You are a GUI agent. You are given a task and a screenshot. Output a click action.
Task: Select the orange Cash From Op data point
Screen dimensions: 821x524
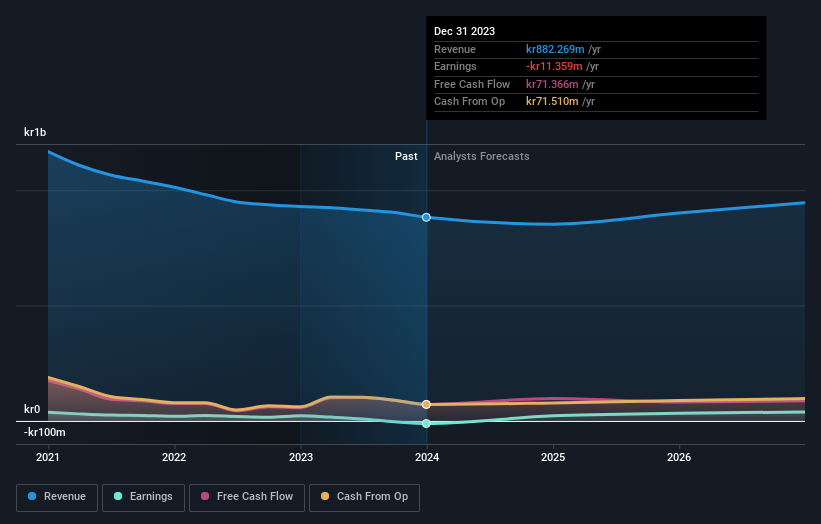point(426,404)
